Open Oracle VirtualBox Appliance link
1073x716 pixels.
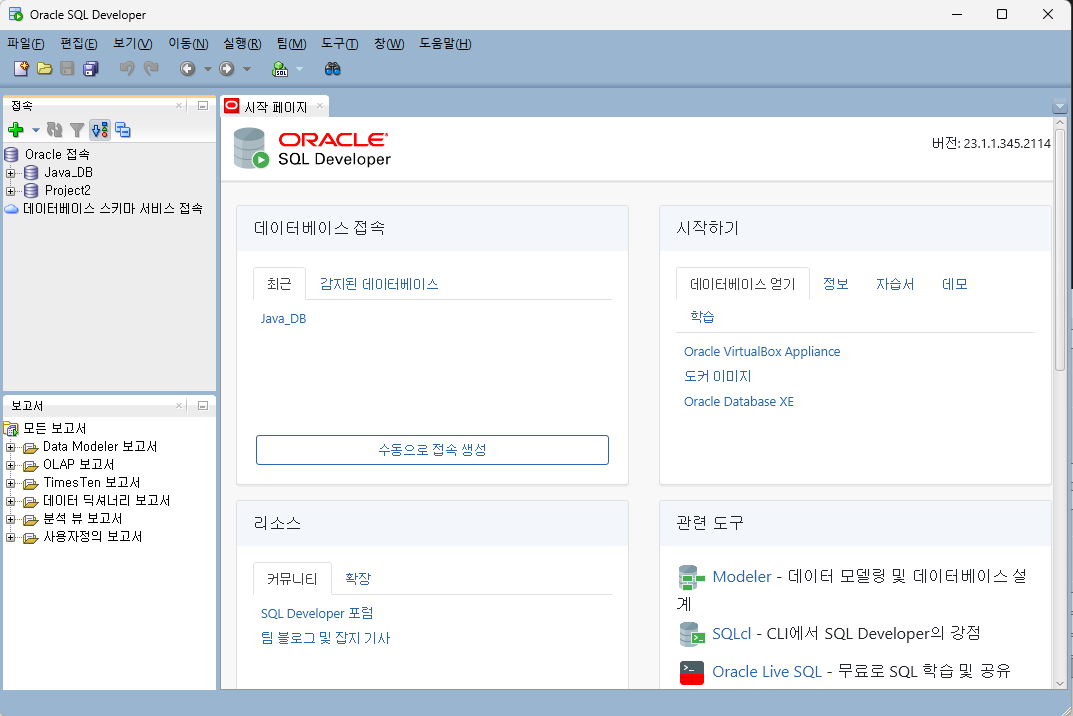(x=762, y=351)
